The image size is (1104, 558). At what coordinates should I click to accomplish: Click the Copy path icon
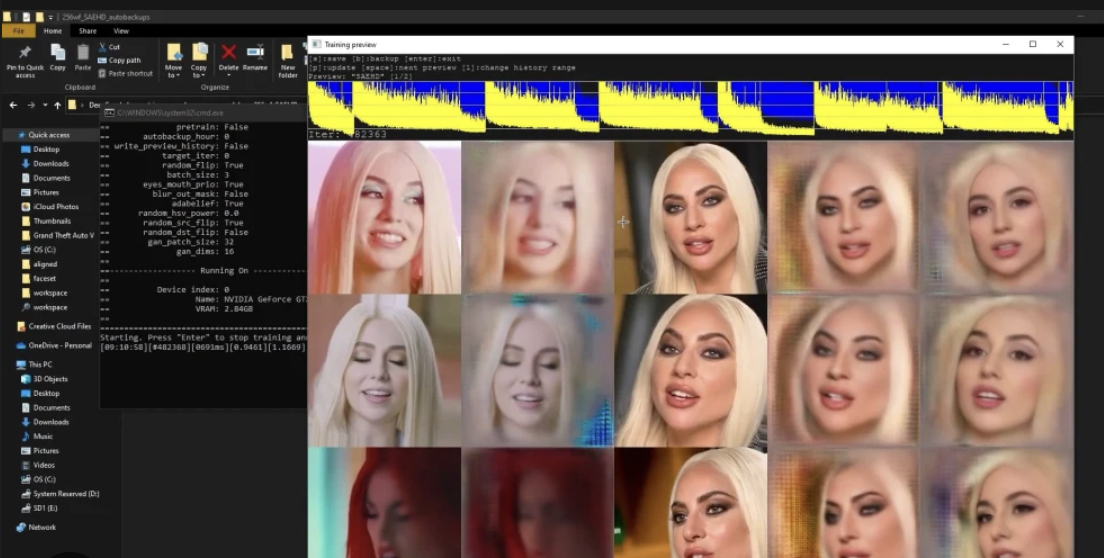pyautogui.click(x=103, y=60)
